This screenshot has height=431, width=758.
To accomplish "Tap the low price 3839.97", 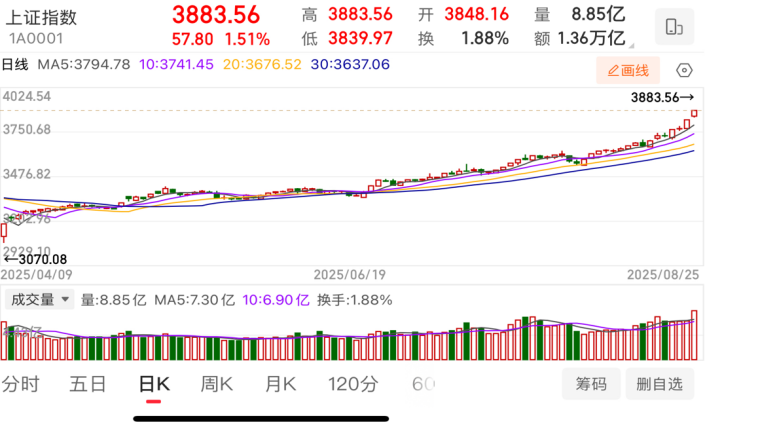I will pos(360,38).
